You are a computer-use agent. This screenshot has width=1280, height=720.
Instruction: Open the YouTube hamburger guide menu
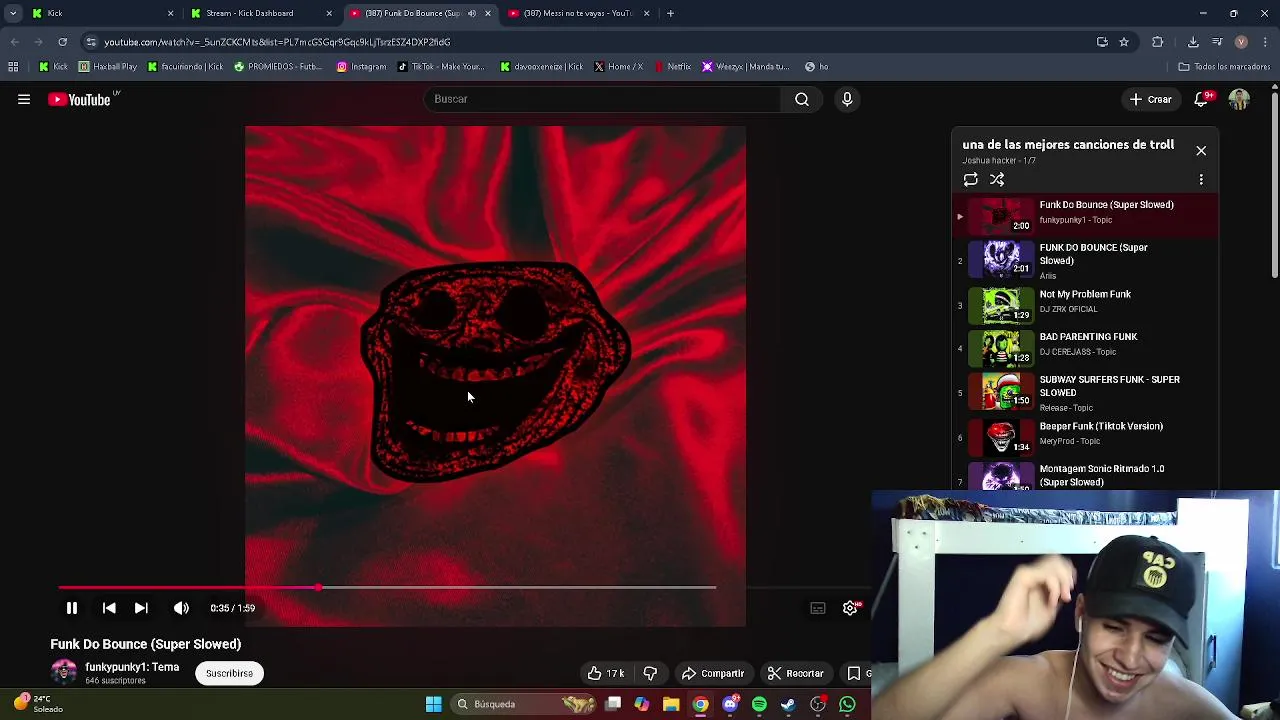(24, 99)
